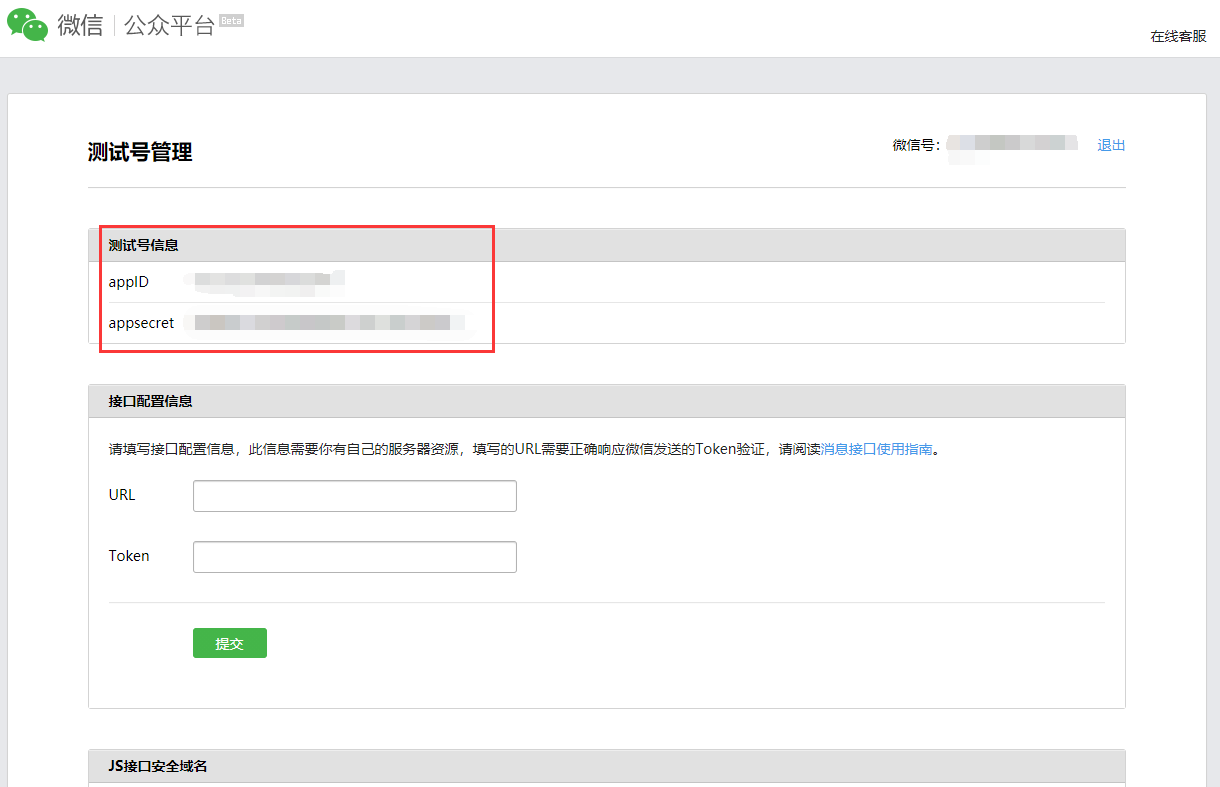
Task: Click the WeChat logo icon
Action: [28, 25]
